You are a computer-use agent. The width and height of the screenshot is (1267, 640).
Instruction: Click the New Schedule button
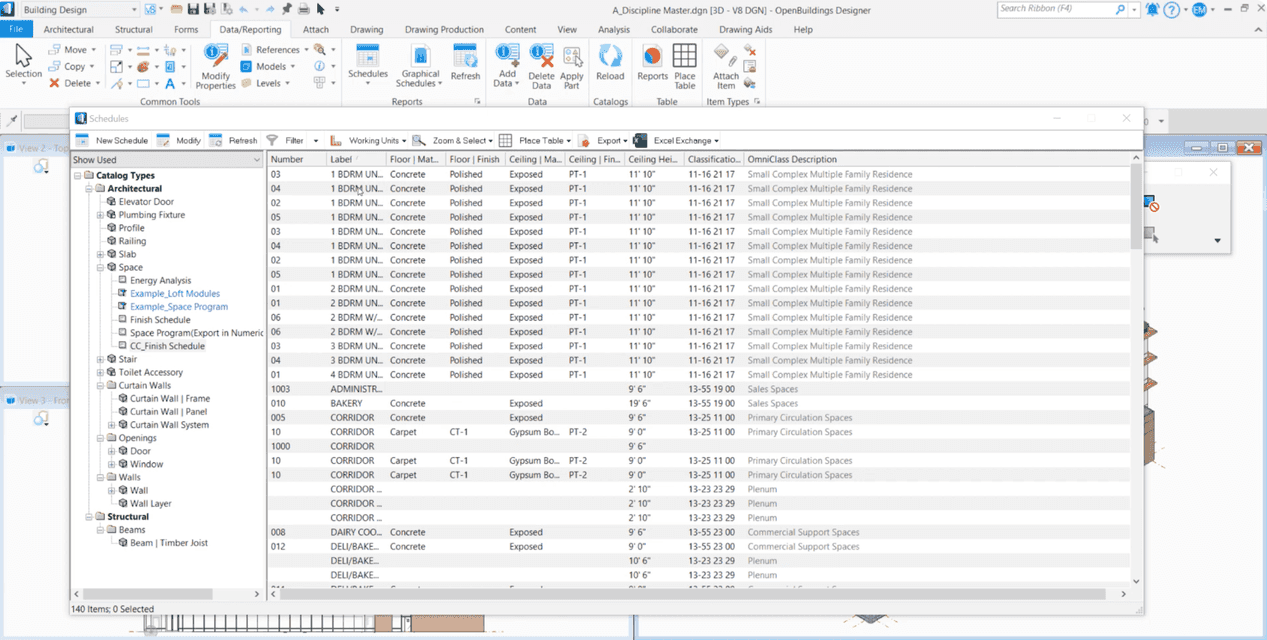pos(112,141)
